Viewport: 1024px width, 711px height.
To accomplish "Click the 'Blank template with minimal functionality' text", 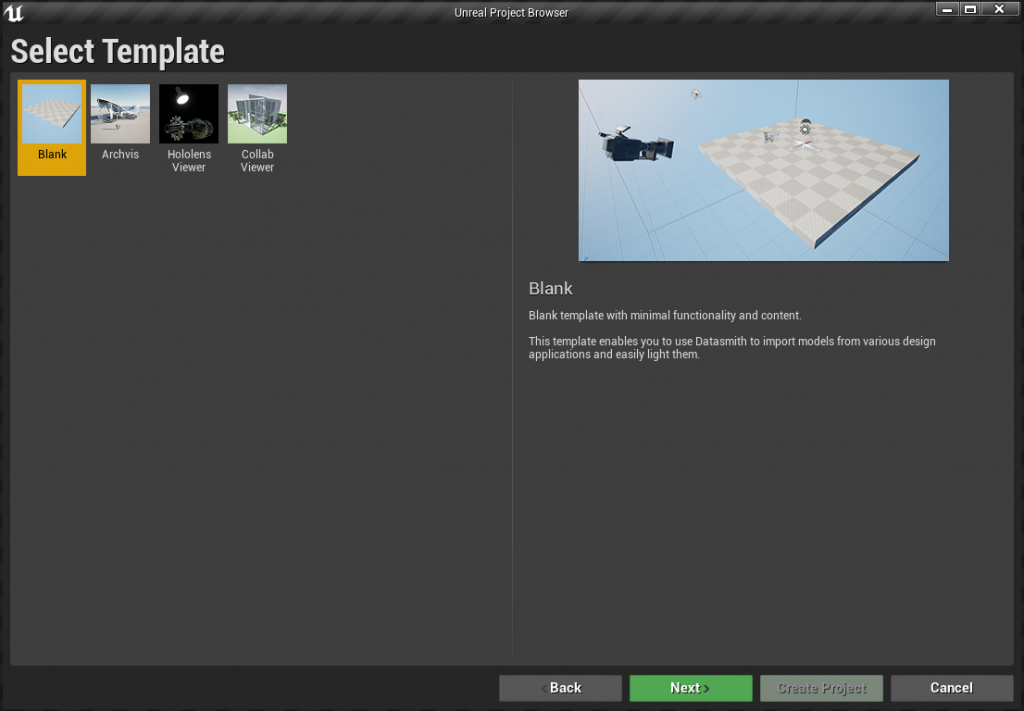I will coord(665,315).
